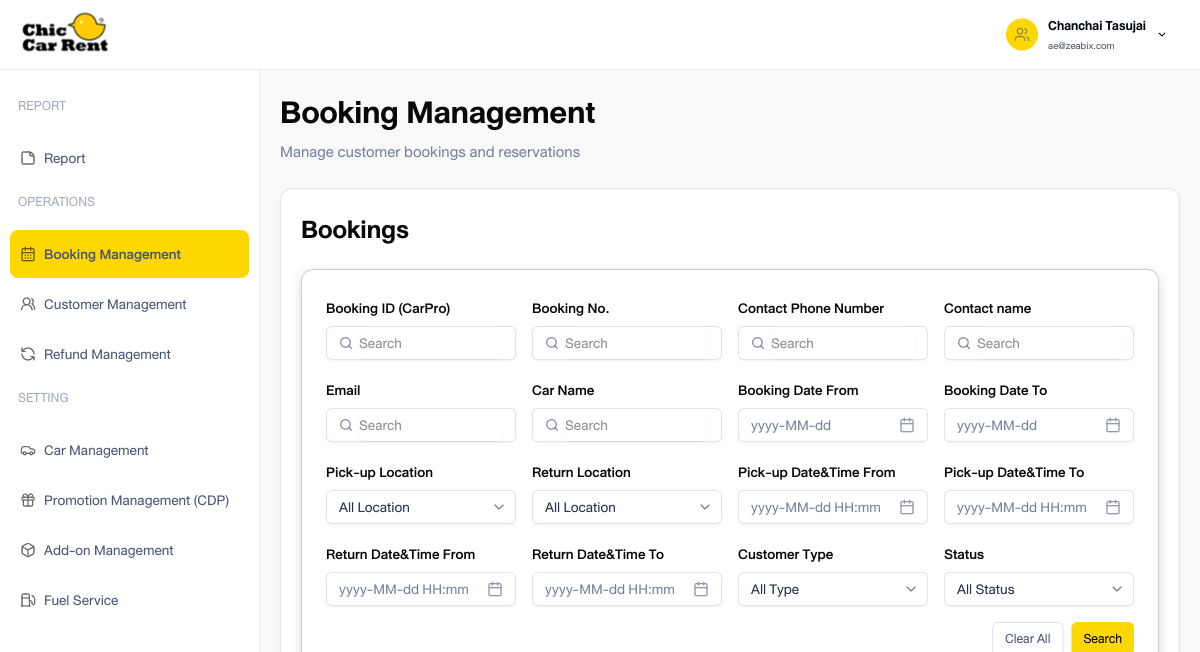The width and height of the screenshot is (1200, 652).
Task: Click the Pick-up Date&Time From field
Action: (833, 507)
